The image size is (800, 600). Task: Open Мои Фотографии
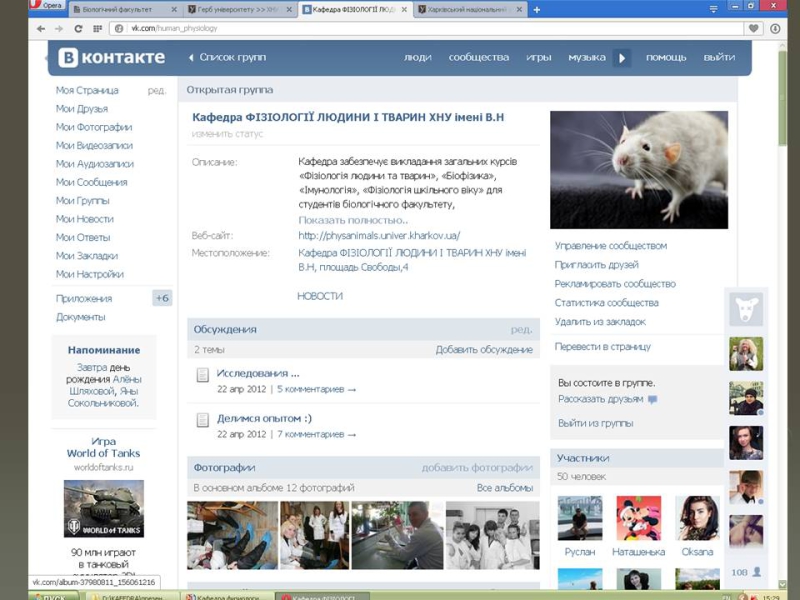tap(94, 127)
